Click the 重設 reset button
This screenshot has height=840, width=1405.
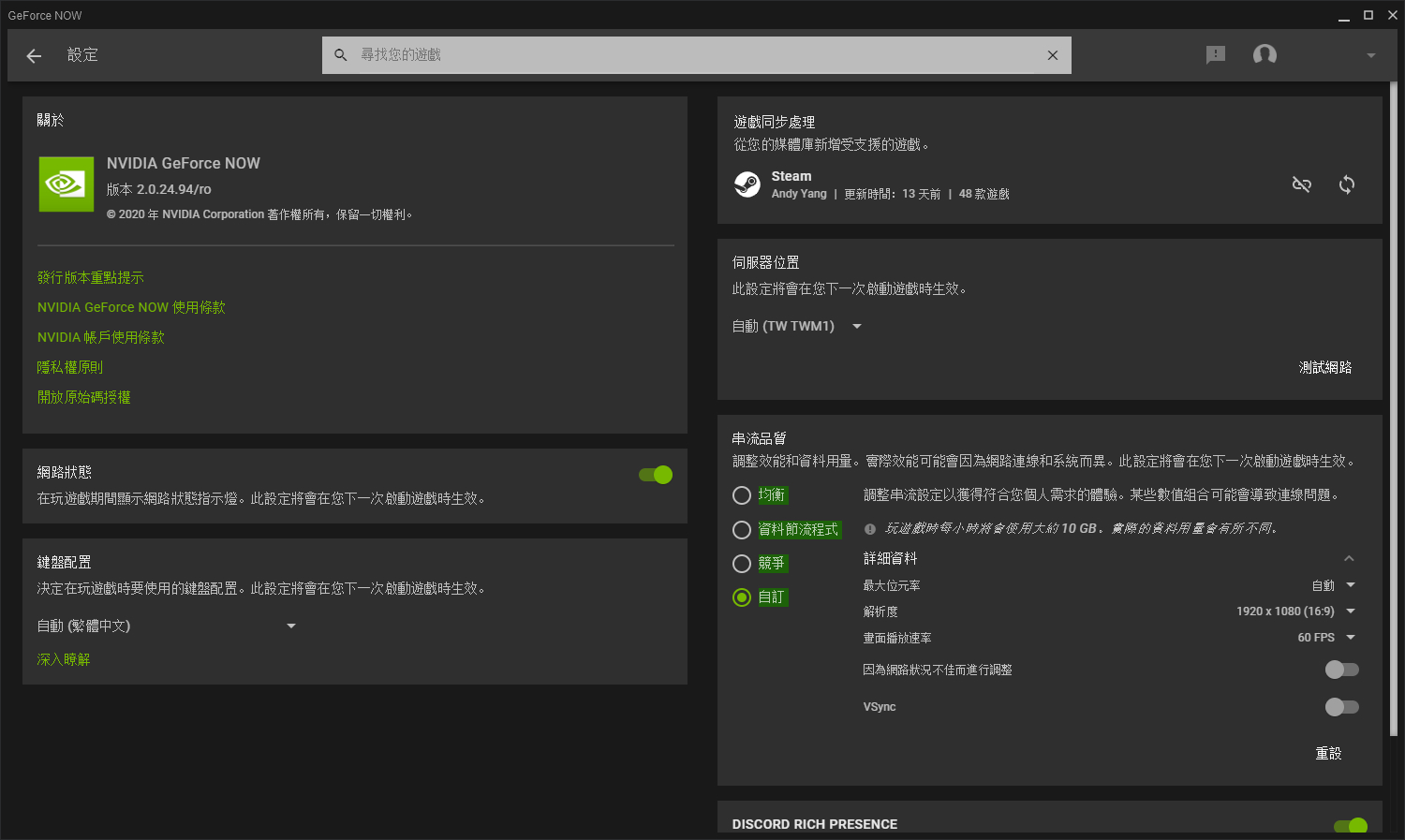(x=1328, y=753)
